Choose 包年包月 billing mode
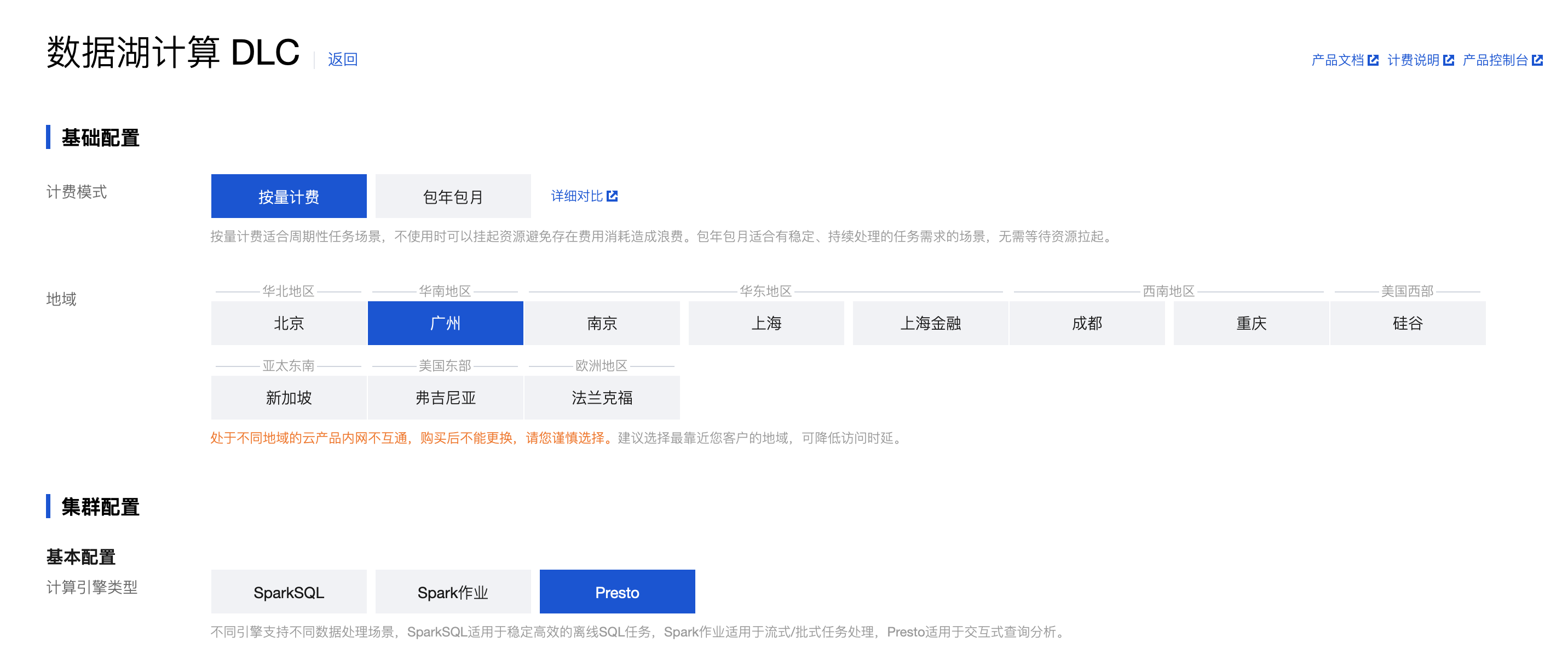The width and height of the screenshot is (1568, 654). (453, 196)
